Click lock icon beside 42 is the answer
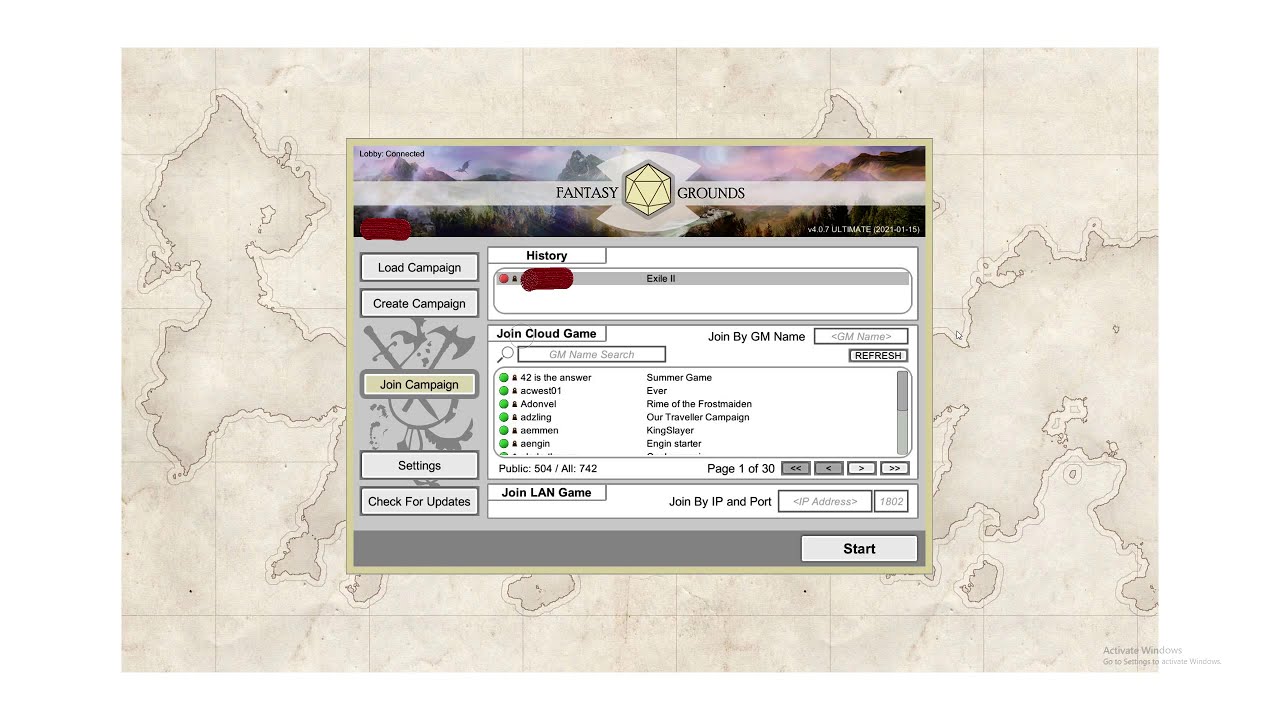Viewport: 1280px width, 720px height. 515,378
